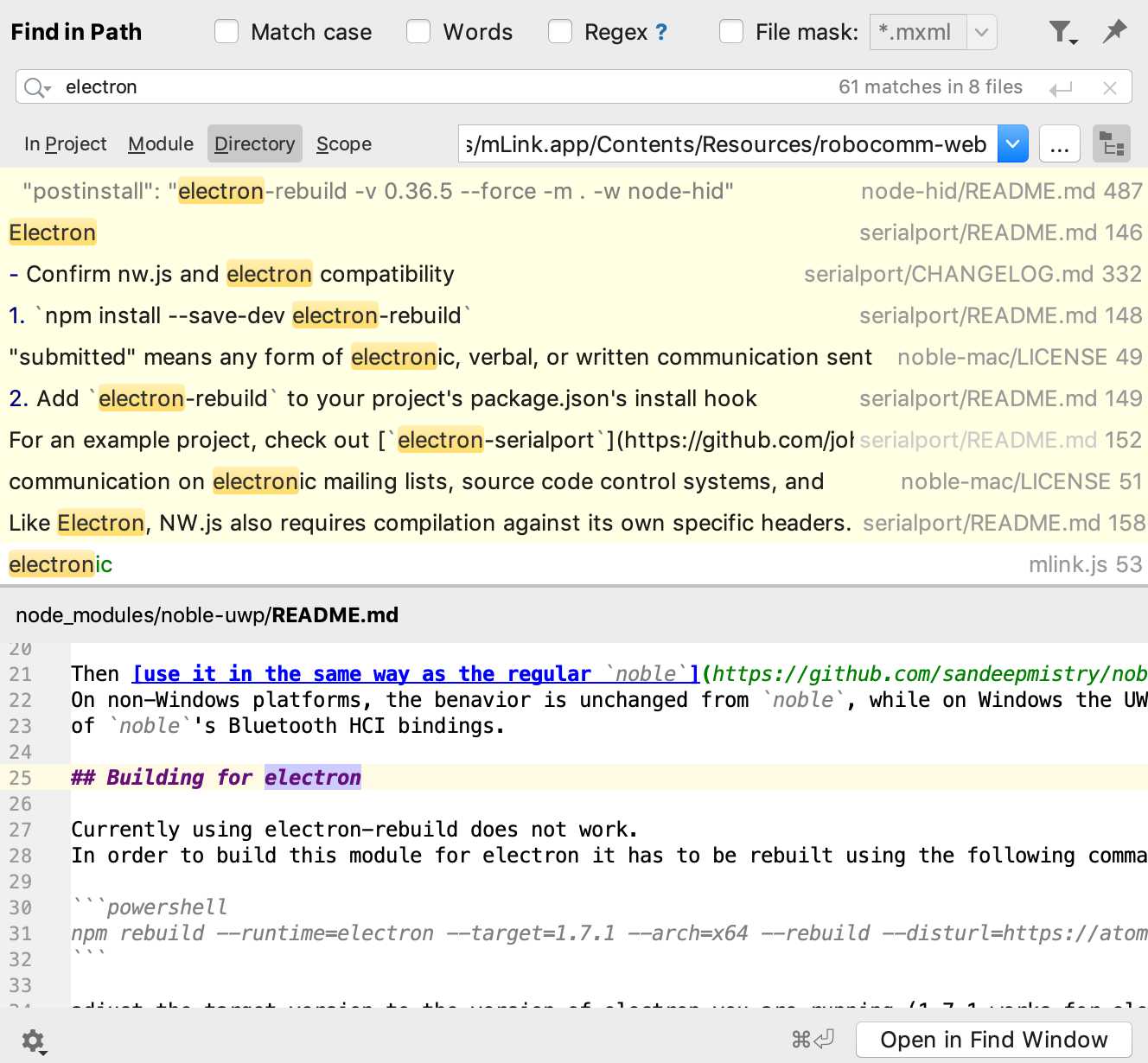Follow the 'use it in the same way' link
The height and width of the screenshot is (1063, 1148).
[x=416, y=674]
